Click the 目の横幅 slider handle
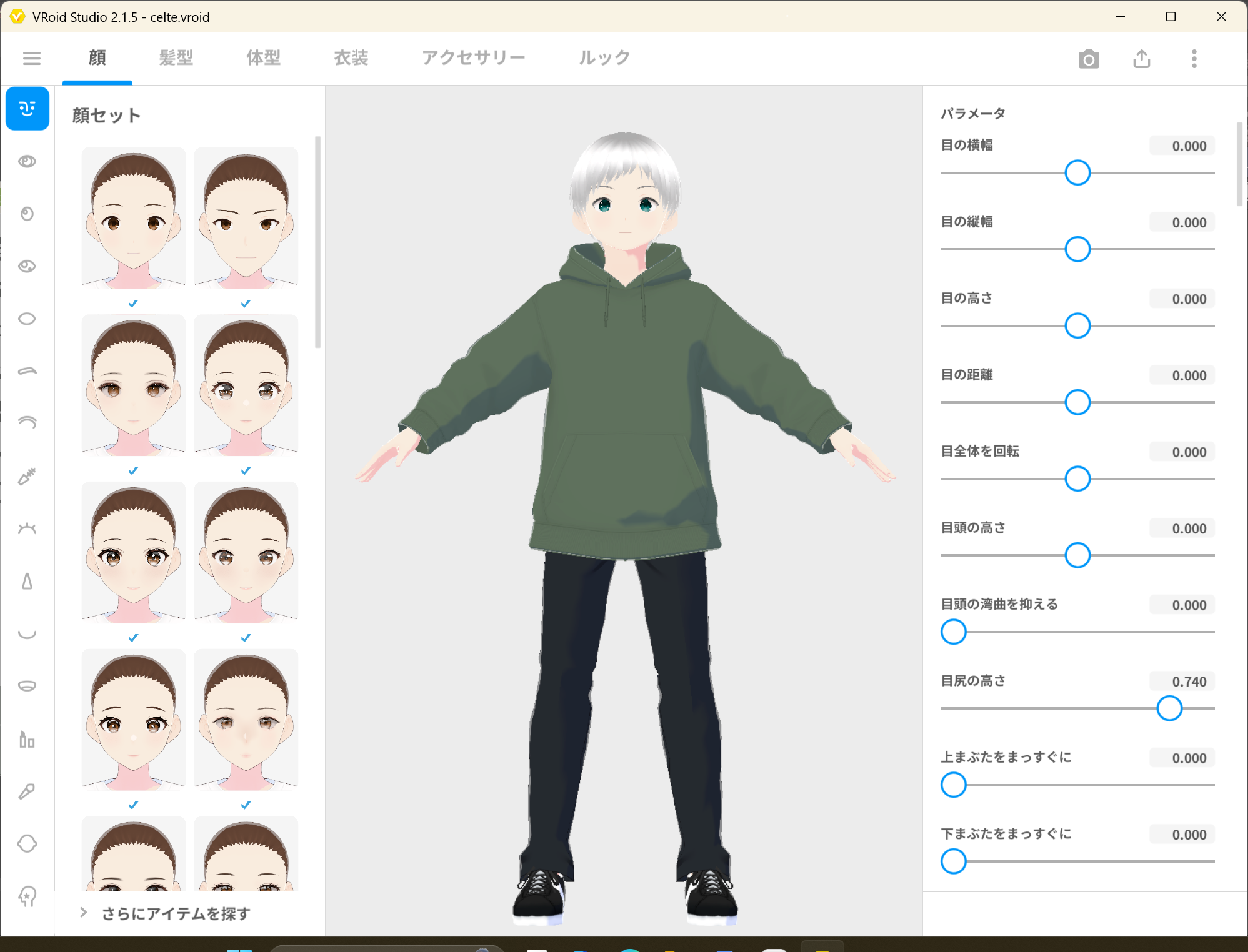This screenshot has width=1248, height=952. (x=1077, y=172)
